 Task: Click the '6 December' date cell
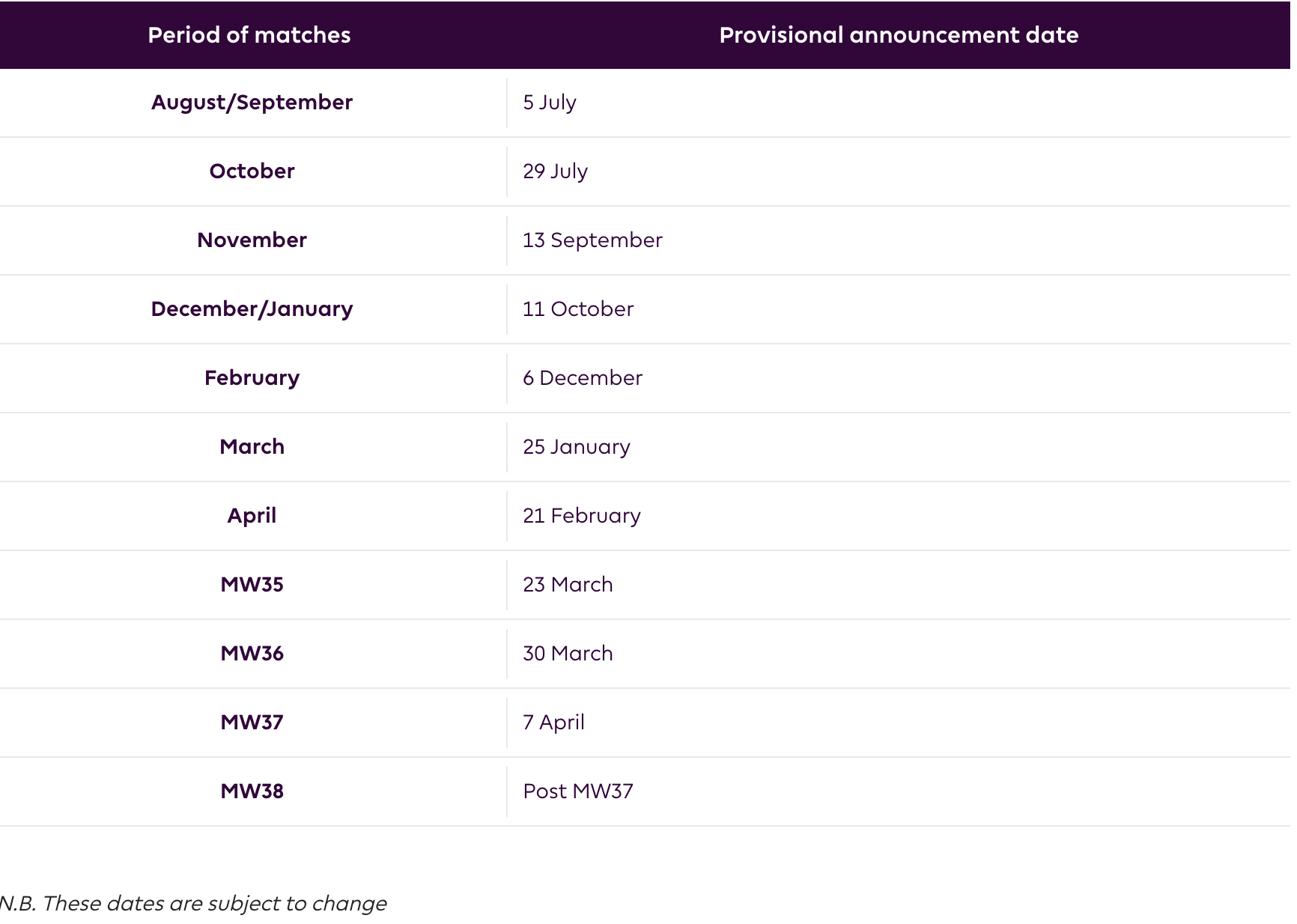(x=583, y=378)
